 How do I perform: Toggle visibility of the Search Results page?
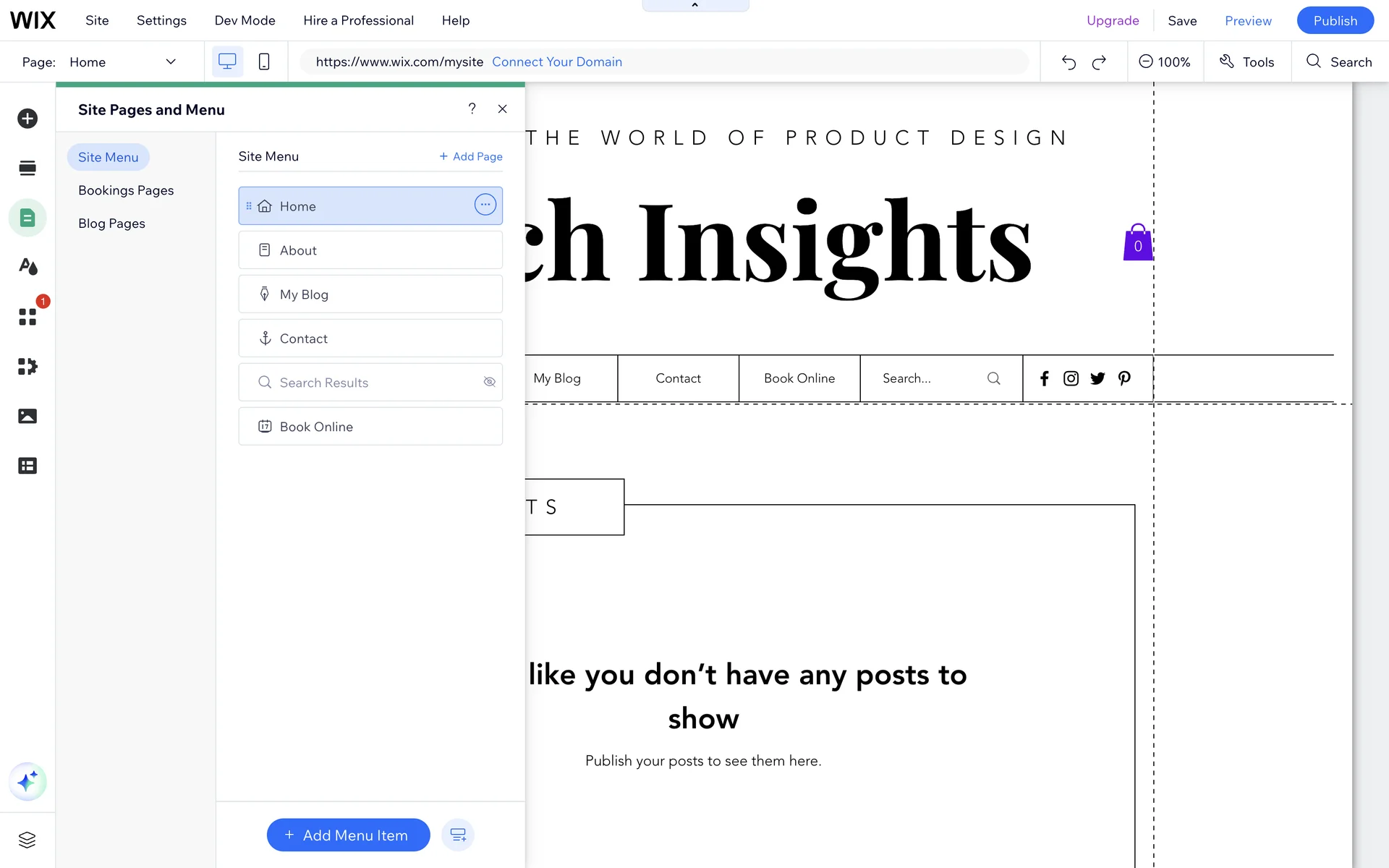[x=490, y=382]
